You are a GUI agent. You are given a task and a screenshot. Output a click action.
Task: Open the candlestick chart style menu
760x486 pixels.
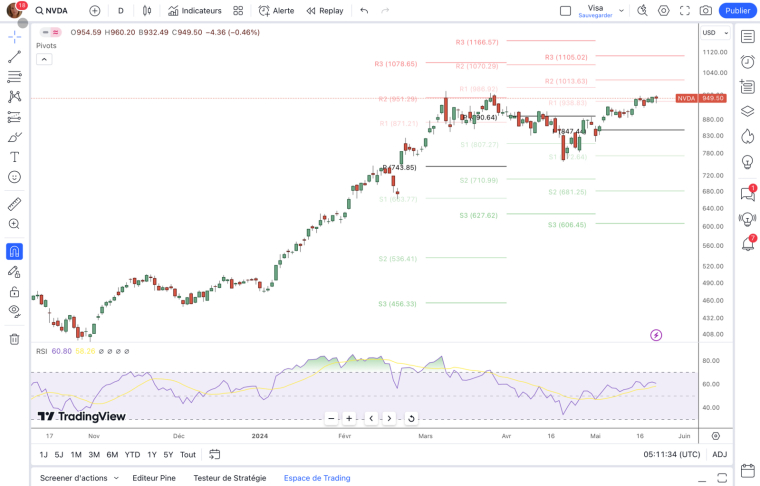click(x=147, y=11)
